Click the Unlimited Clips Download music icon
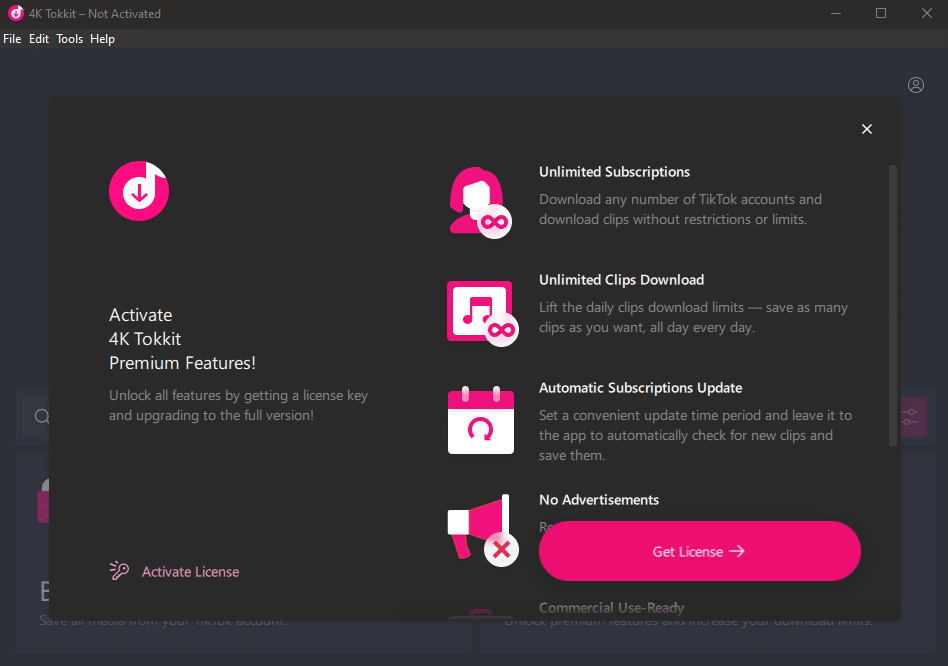The image size is (948, 666). pyautogui.click(x=482, y=313)
